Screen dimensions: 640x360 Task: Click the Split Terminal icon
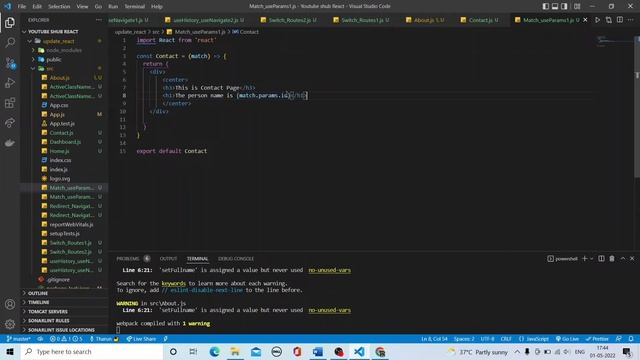coord(601,258)
